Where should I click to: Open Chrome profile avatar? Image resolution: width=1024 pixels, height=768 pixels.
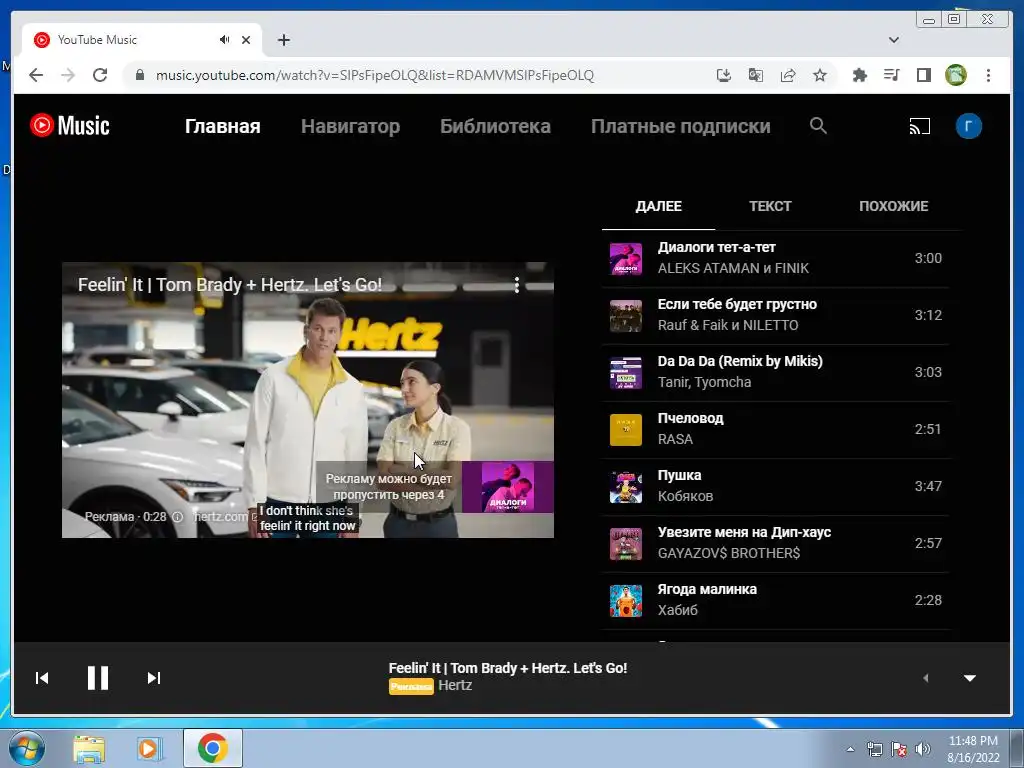point(956,75)
